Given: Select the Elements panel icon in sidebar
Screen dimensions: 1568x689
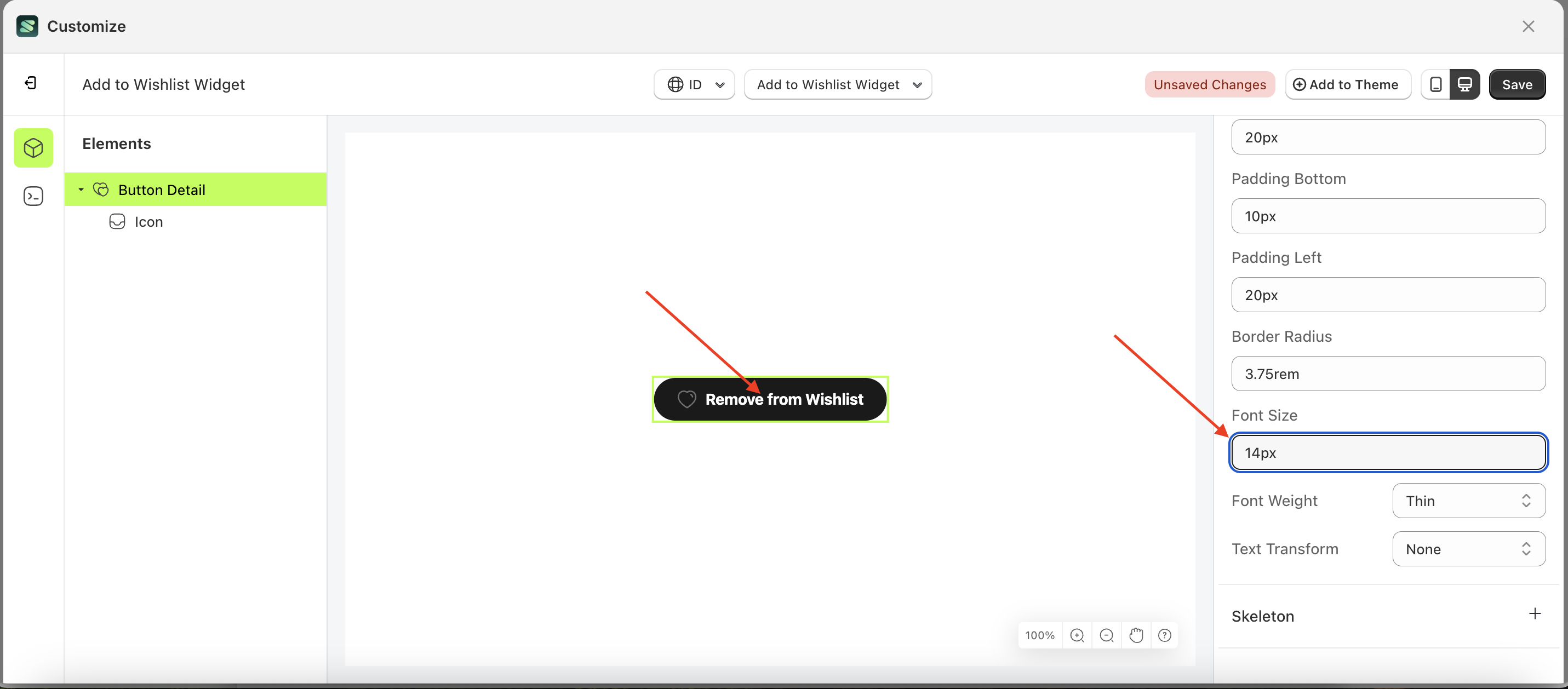Looking at the screenshot, I should pos(33,147).
